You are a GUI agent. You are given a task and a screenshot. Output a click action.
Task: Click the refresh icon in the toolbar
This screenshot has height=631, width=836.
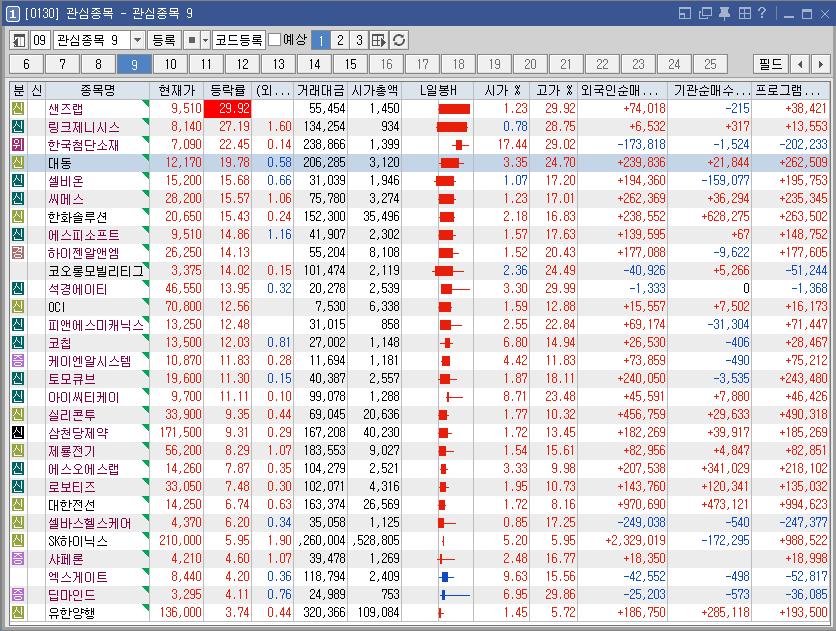tap(399, 41)
